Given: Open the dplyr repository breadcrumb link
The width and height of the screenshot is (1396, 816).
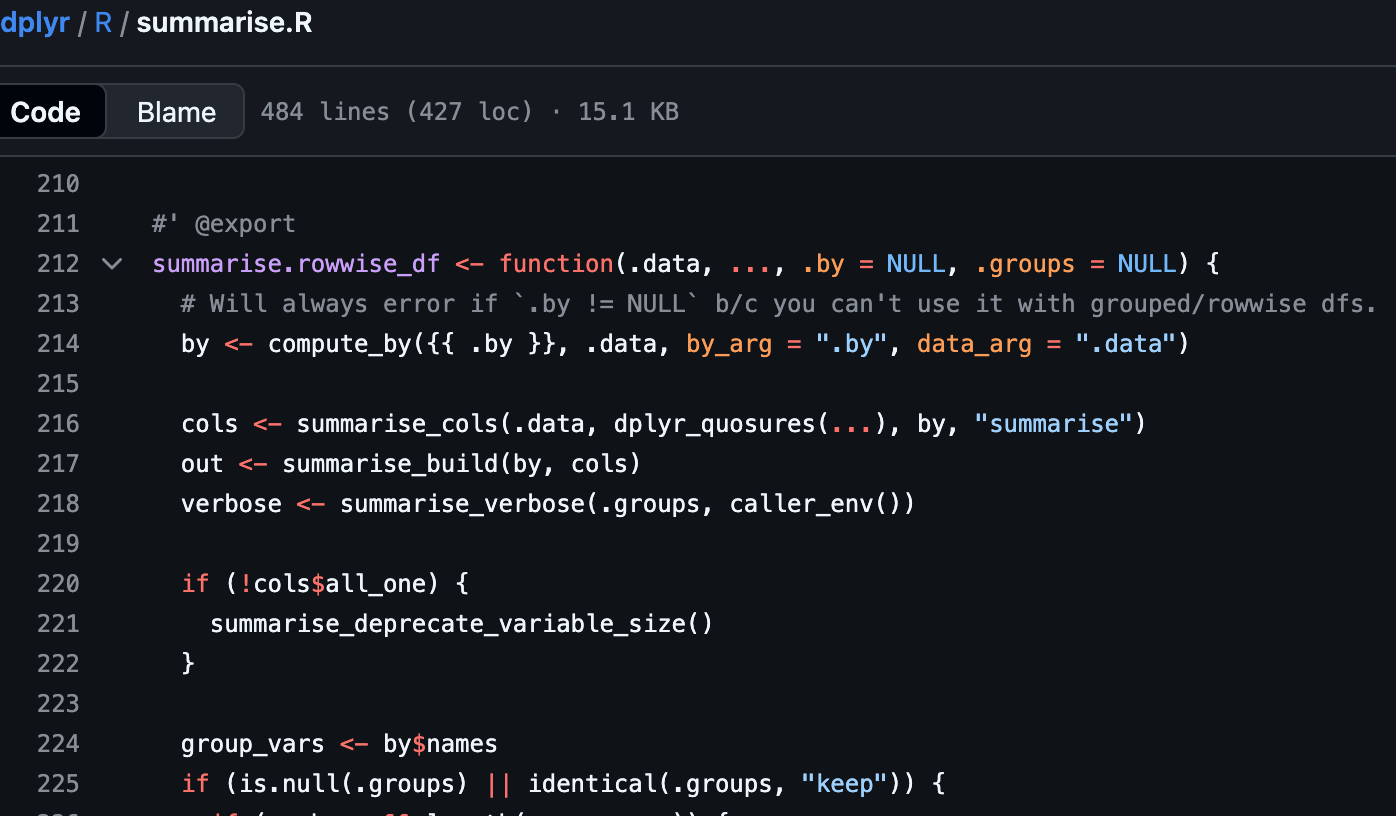Looking at the screenshot, I should [x=34, y=23].
